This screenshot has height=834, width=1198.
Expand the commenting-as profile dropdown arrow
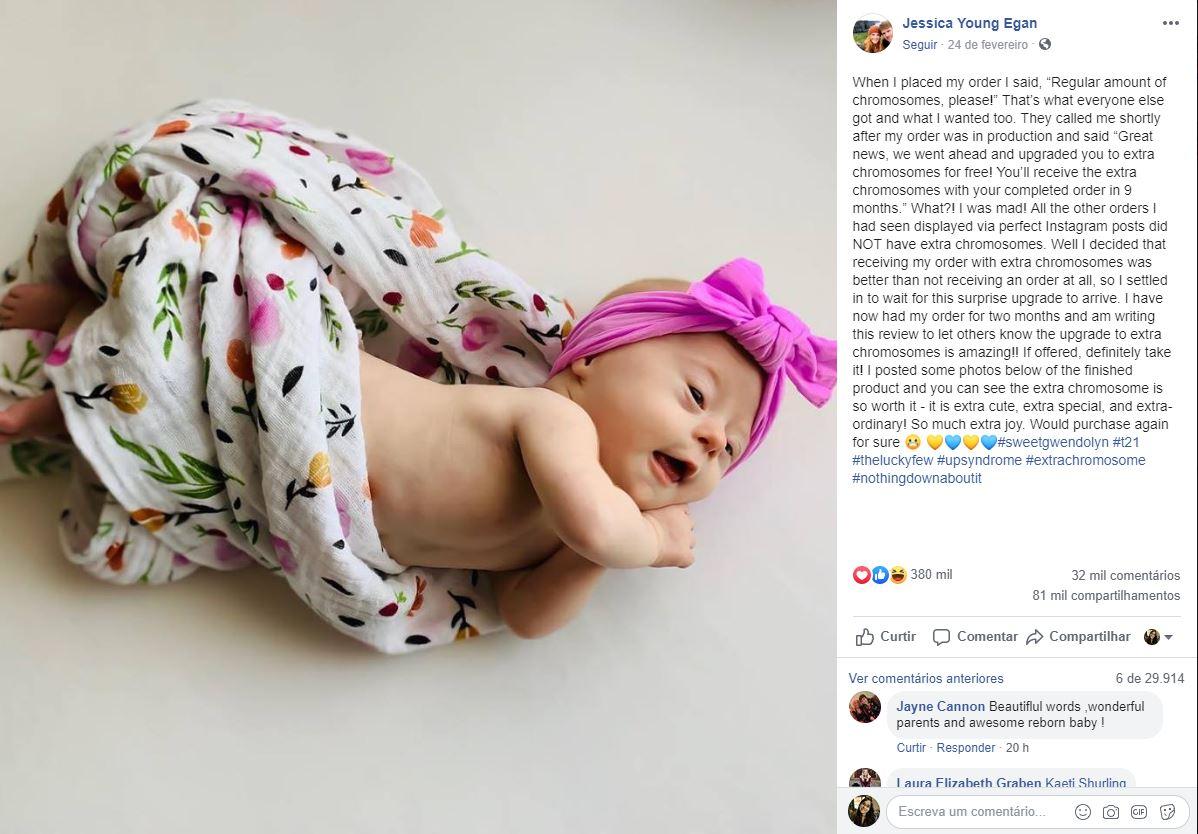[1168, 637]
